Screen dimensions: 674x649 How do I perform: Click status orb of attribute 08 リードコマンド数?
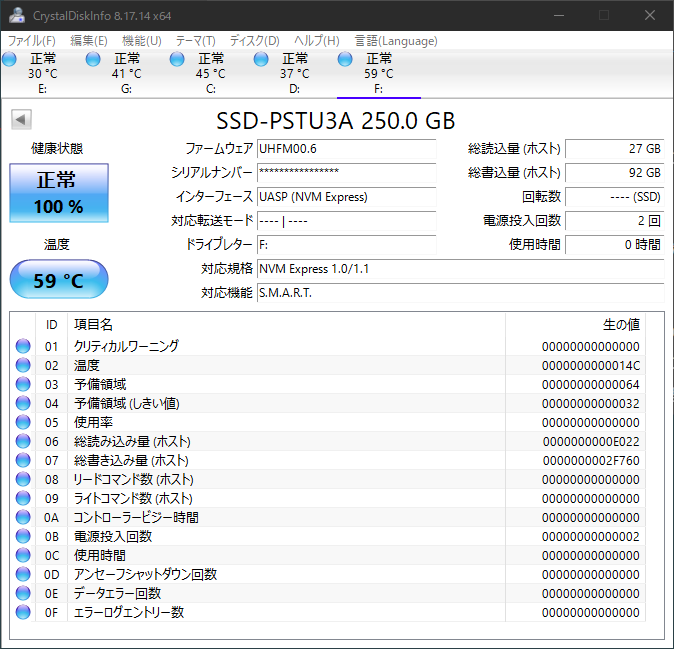click(x=23, y=479)
